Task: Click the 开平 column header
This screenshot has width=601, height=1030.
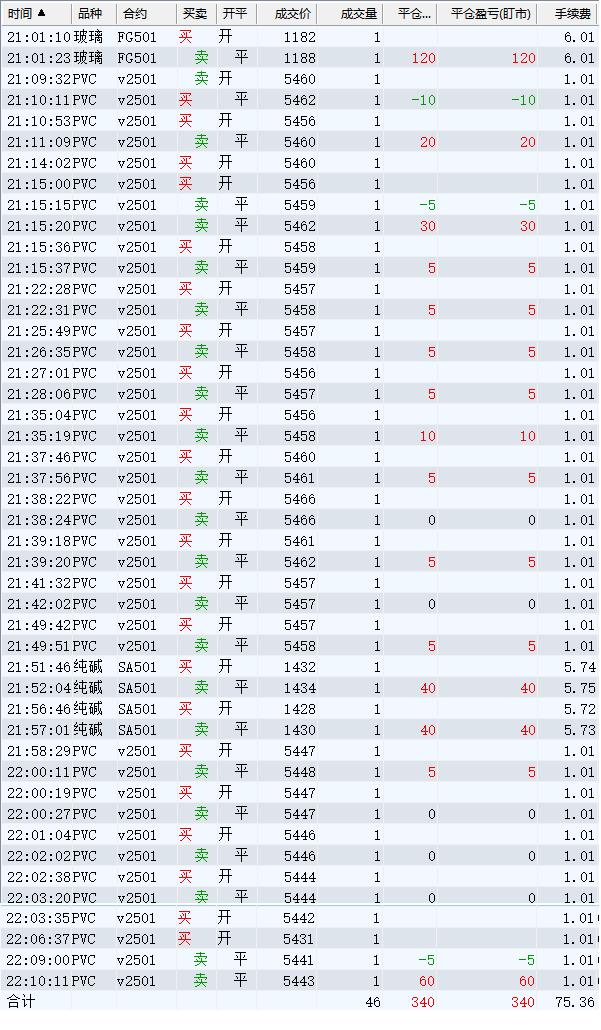Action: point(233,13)
